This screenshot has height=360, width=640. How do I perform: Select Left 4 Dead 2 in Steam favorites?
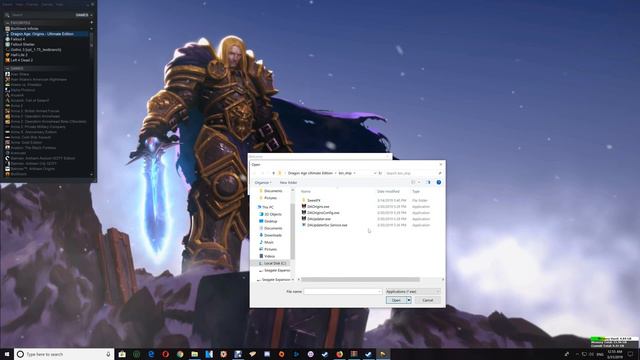[22, 60]
